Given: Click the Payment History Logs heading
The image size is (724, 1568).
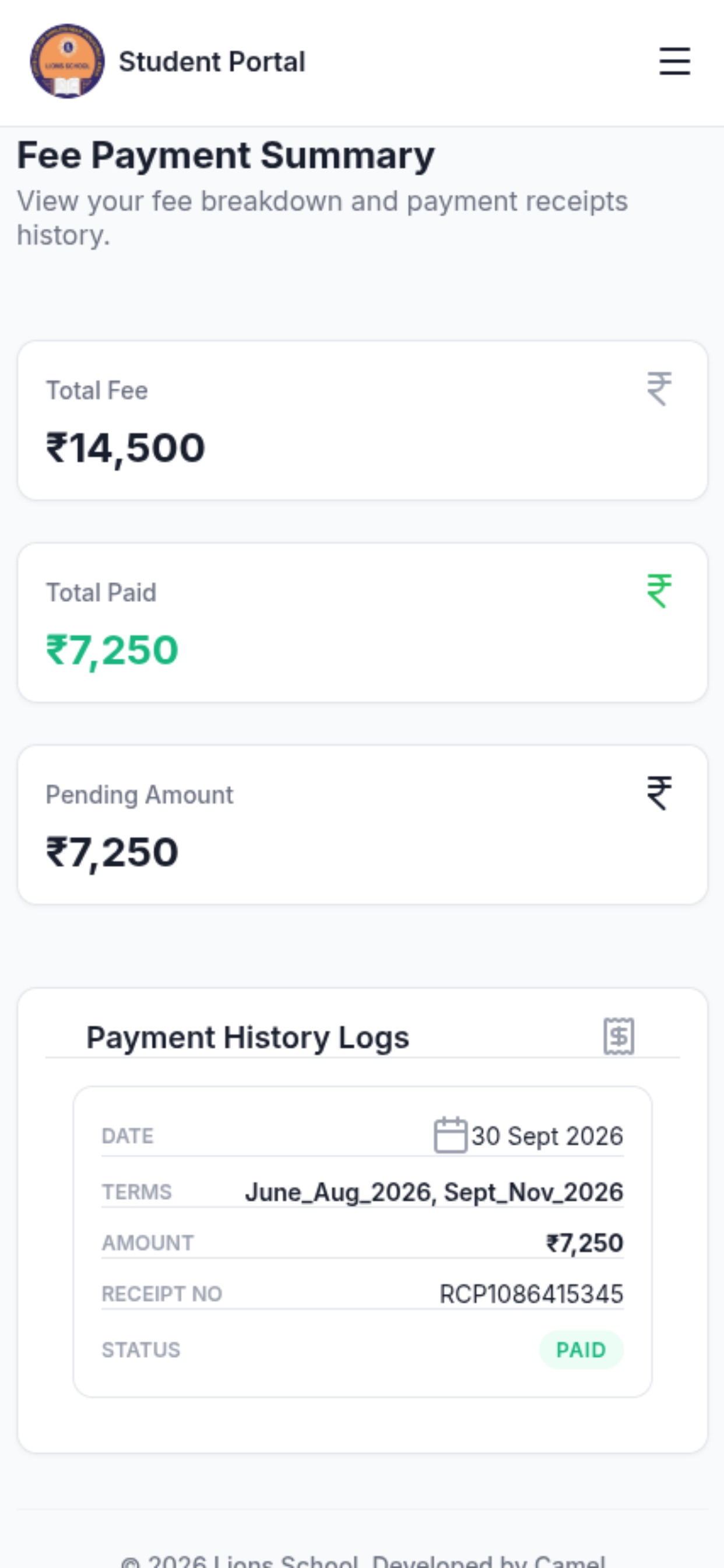Looking at the screenshot, I should (x=248, y=1037).
